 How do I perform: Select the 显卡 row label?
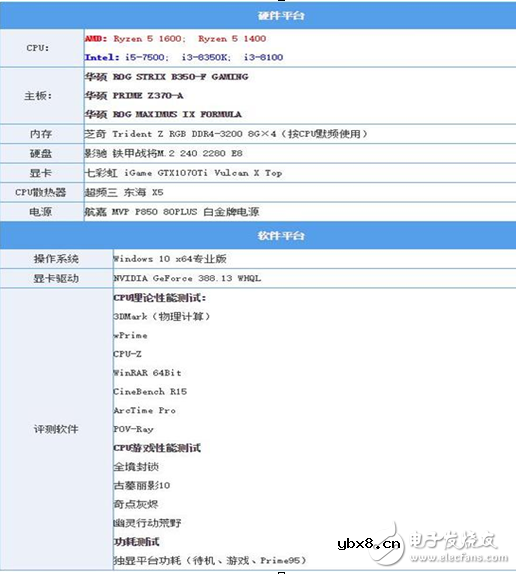[x=41, y=173]
